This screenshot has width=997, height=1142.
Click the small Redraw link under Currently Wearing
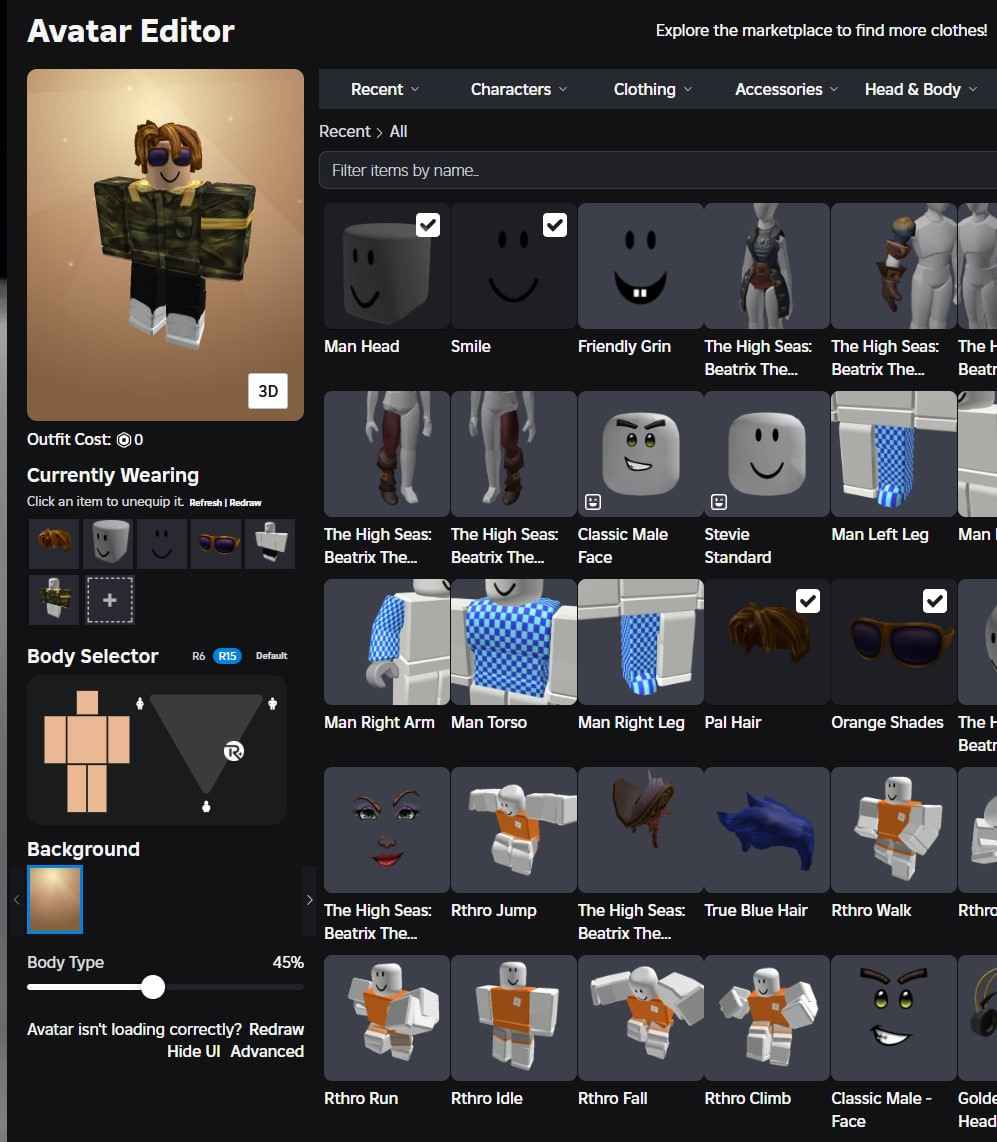click(245, 503)
